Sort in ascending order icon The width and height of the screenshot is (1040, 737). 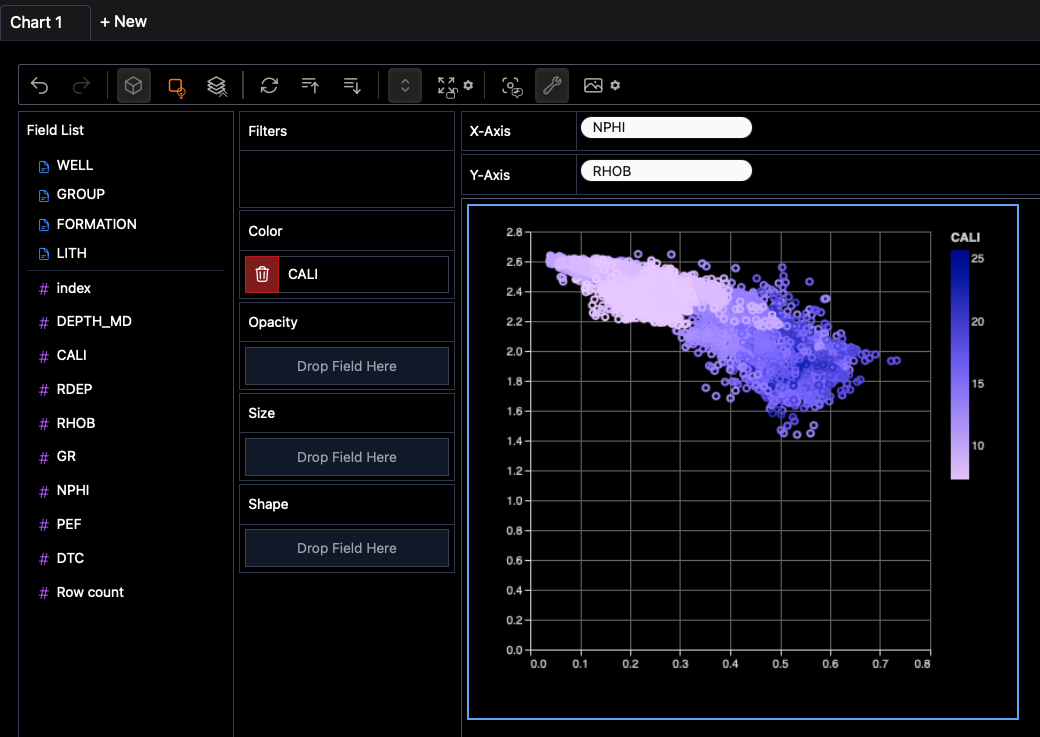point(310,86)
